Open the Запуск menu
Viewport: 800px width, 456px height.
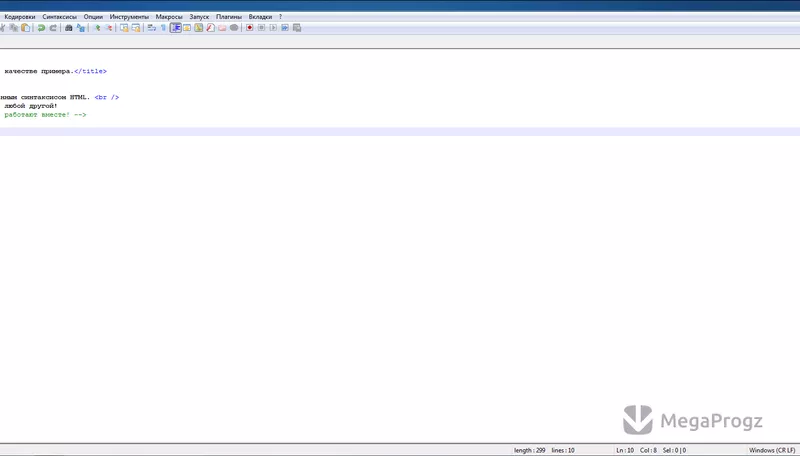(199, 17)
